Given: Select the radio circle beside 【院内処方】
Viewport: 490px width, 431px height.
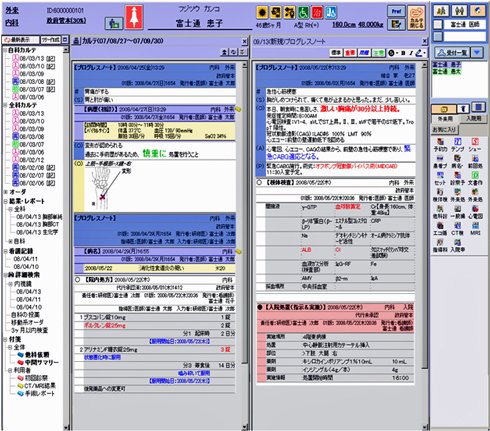Looking at the screenshot, I should coord(78,280).
